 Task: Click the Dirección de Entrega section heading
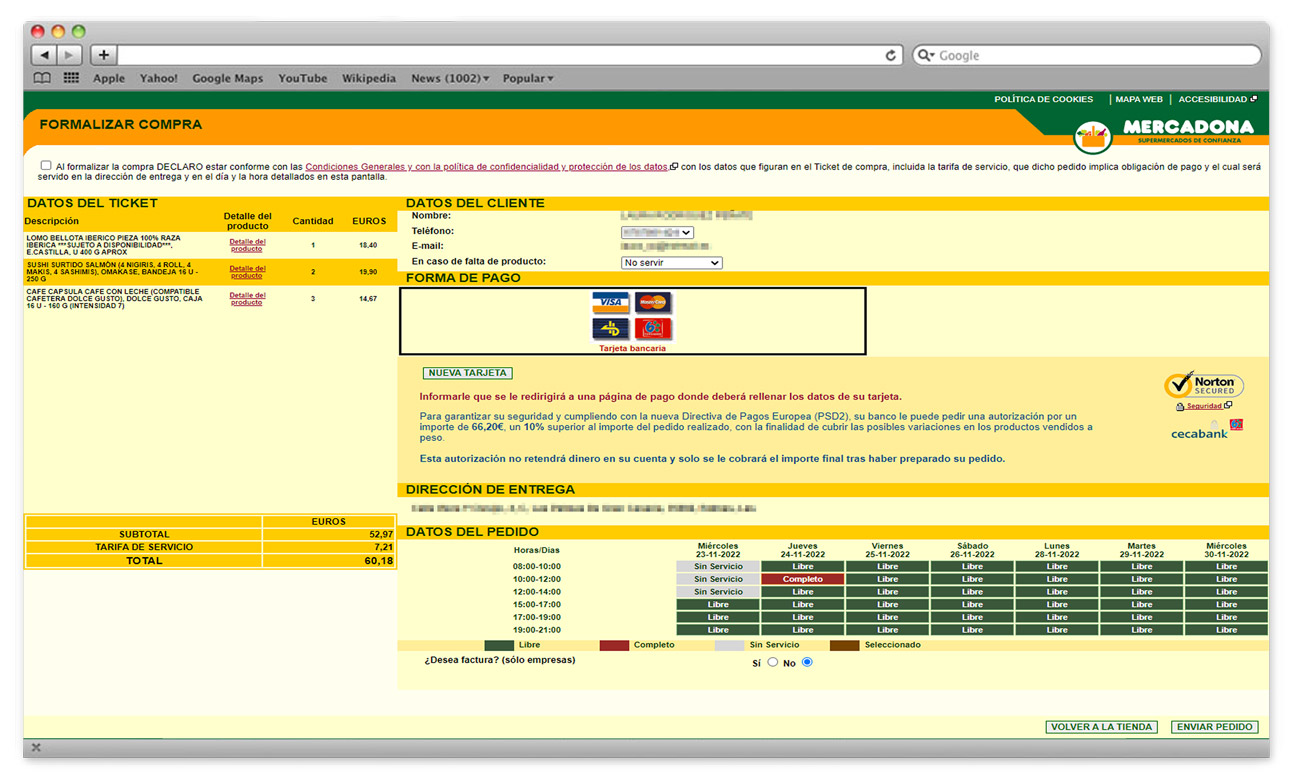pos(490,490)
